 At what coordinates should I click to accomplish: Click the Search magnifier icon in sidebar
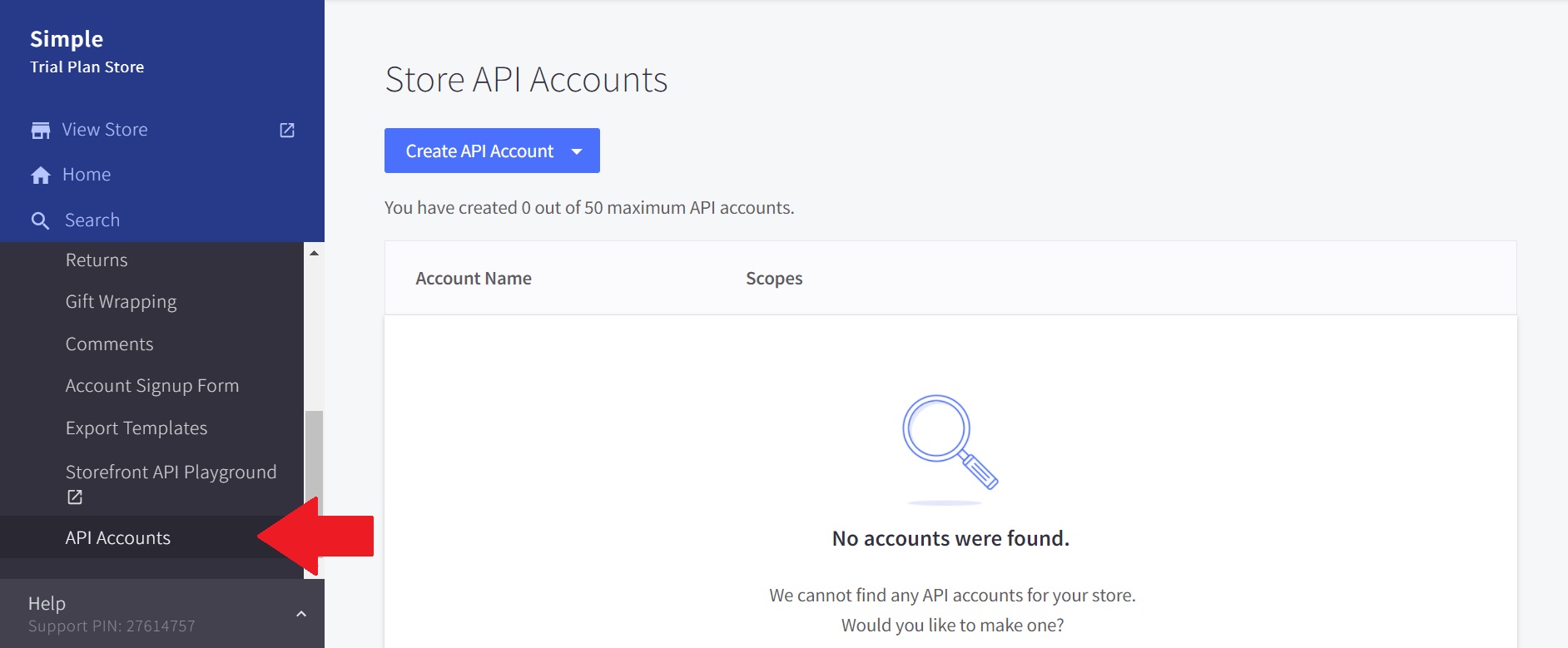[x=40, y=221]
